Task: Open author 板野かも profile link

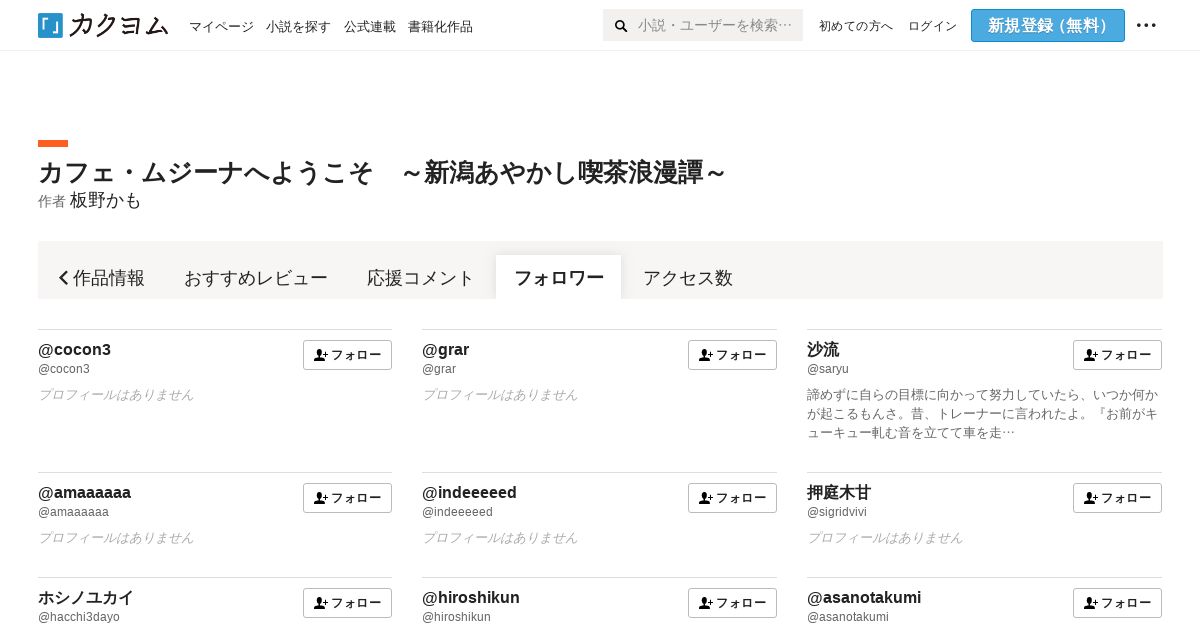Action: coord(105,201)
